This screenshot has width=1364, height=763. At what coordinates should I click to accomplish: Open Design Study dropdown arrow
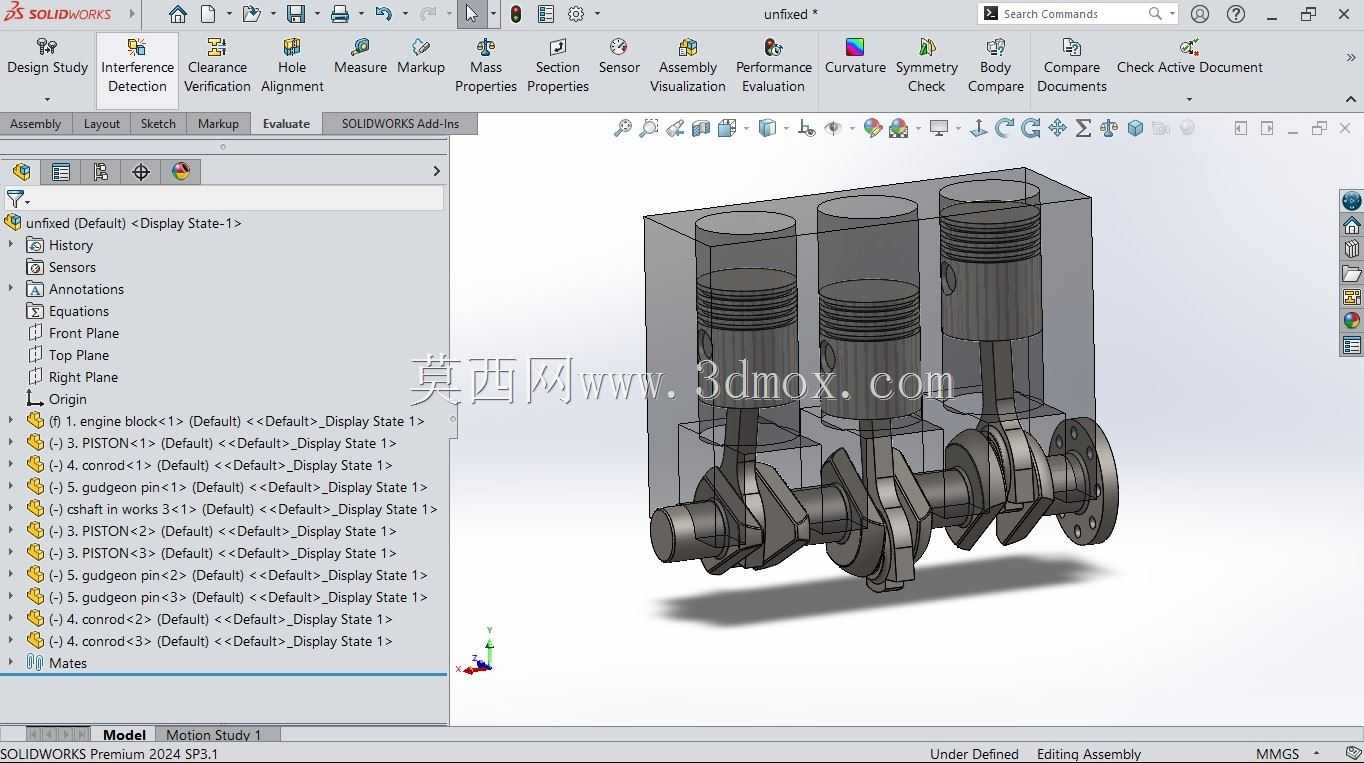click(47, 99)
